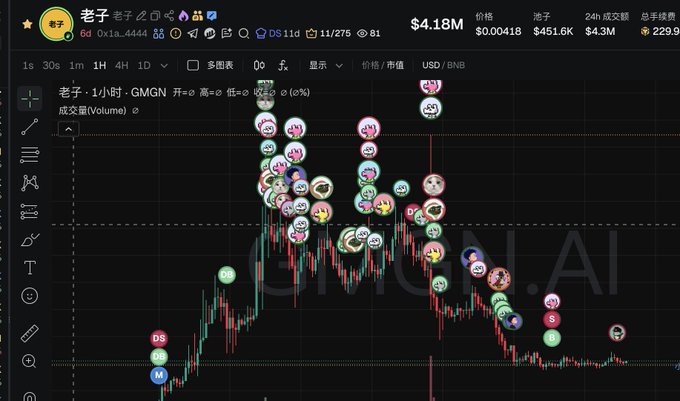This screenshot has height=401, width=680.
Task: Select the trend line drawing tool
Action: [29, 127]
